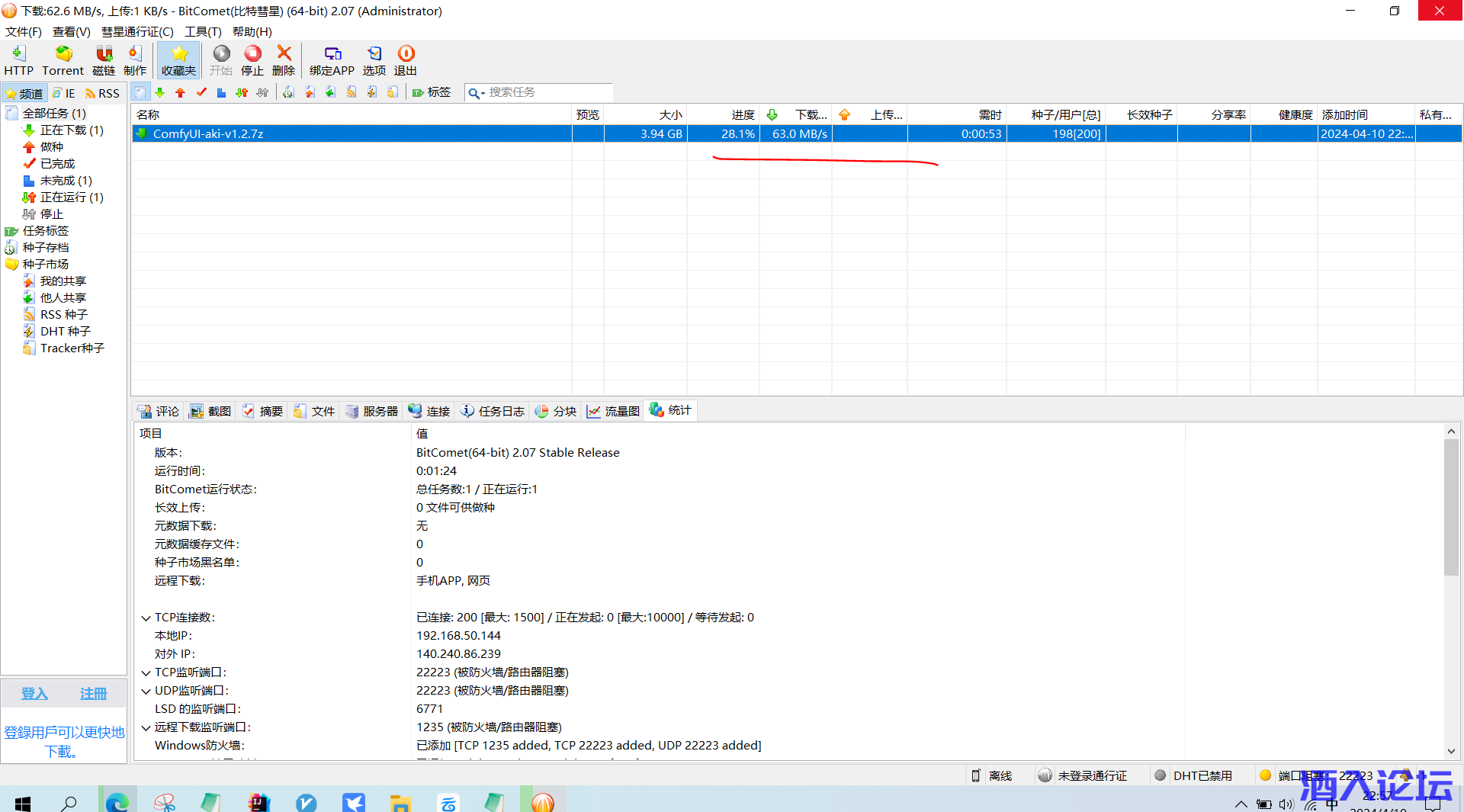Click the 退出 exit icon
This screenshot has width=1464, height=812.
(406, 60)
